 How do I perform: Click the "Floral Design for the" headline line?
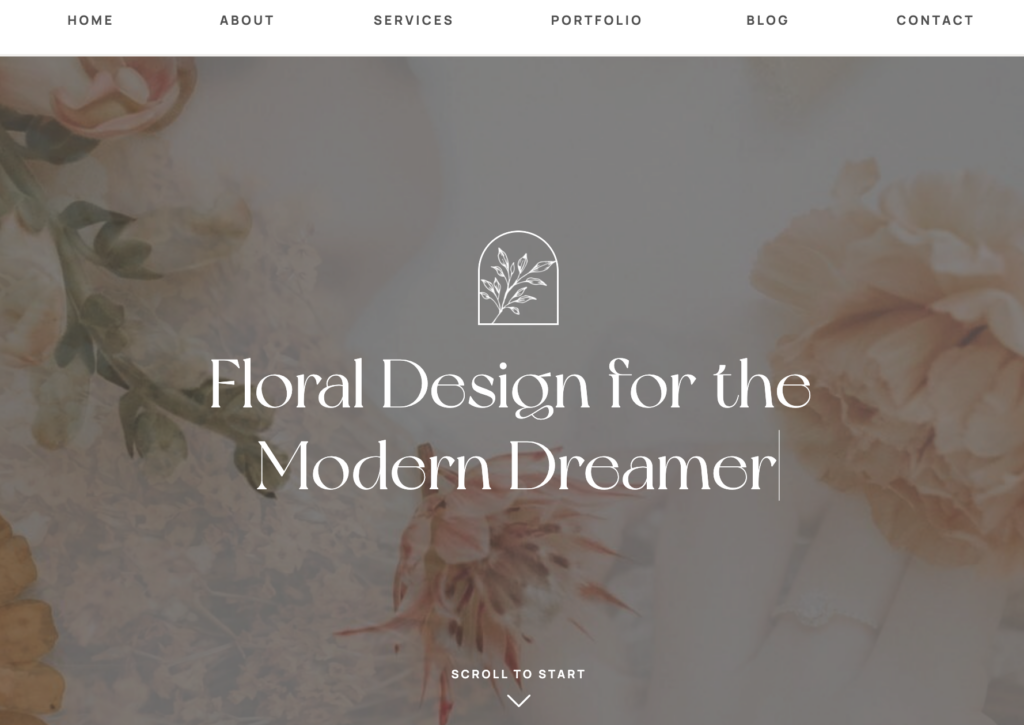coord(510,386)
